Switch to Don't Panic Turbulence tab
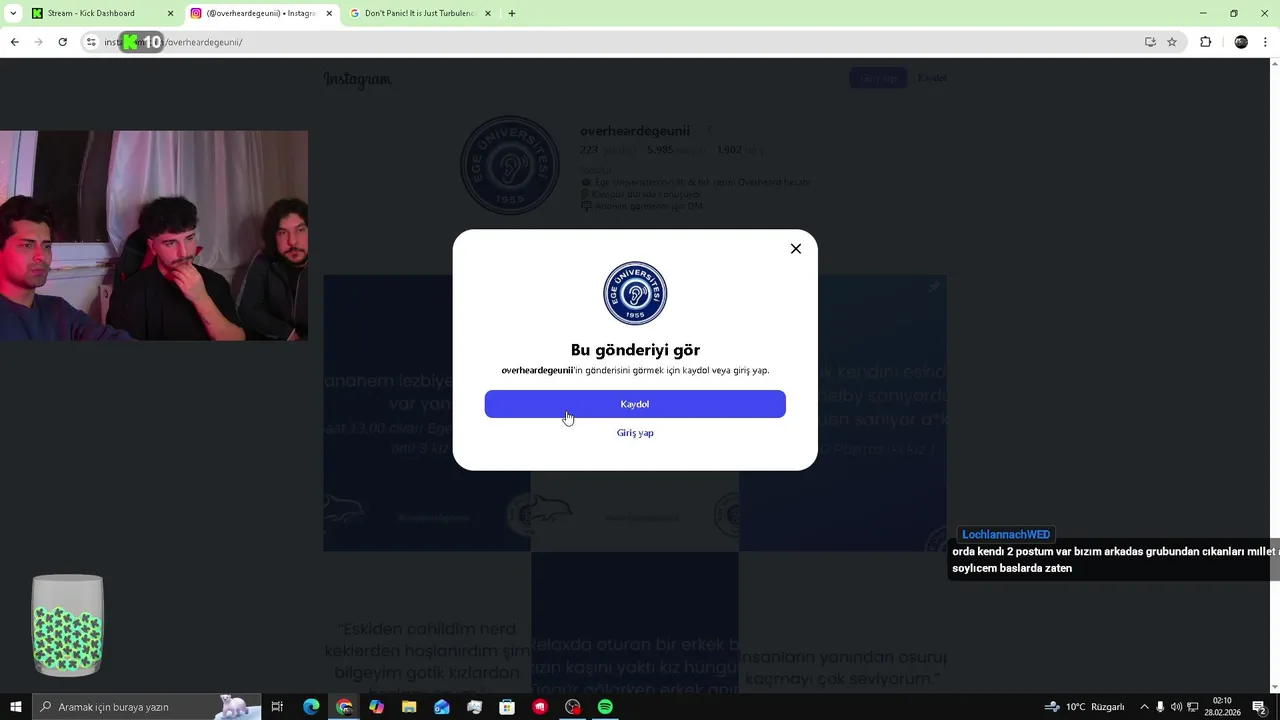The width and height of the screenshot is (1280, 720). tap(419, 13)
